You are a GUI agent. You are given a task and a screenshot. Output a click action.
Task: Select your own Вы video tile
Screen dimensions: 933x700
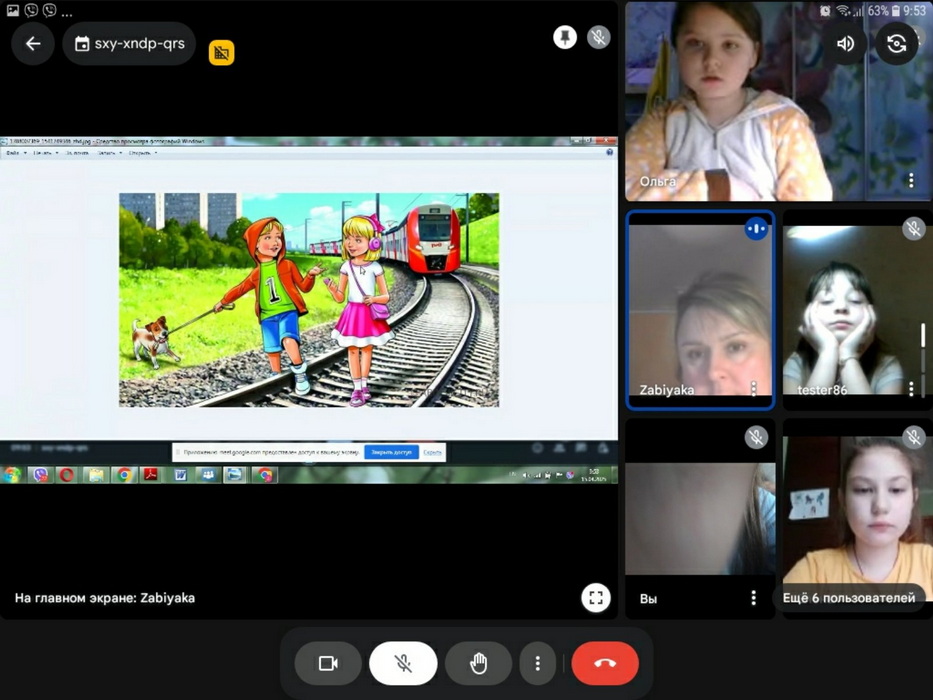tap(700, 518)
